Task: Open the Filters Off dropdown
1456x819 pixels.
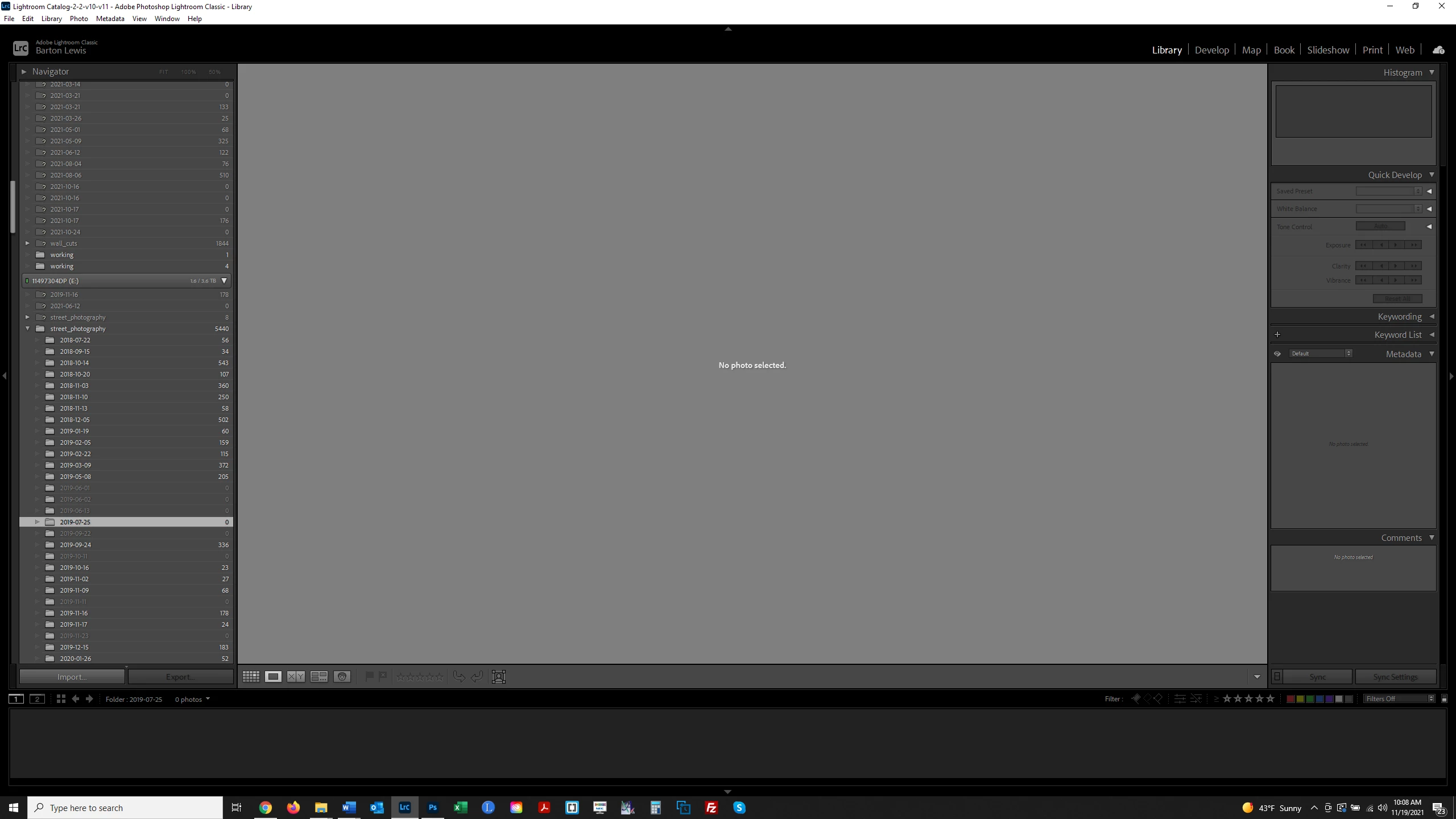Action: tap(1399, 699)
